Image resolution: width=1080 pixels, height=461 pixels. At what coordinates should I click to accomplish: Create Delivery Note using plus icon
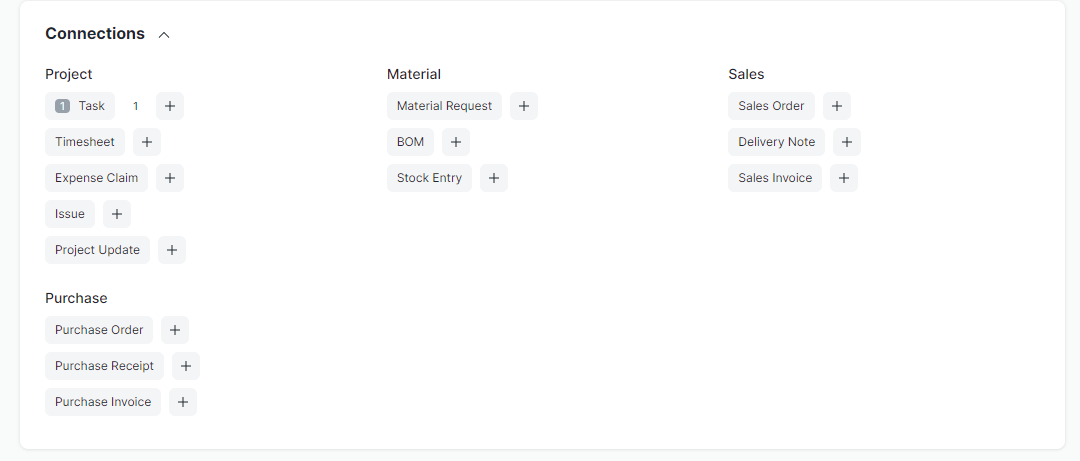(847, 142)
